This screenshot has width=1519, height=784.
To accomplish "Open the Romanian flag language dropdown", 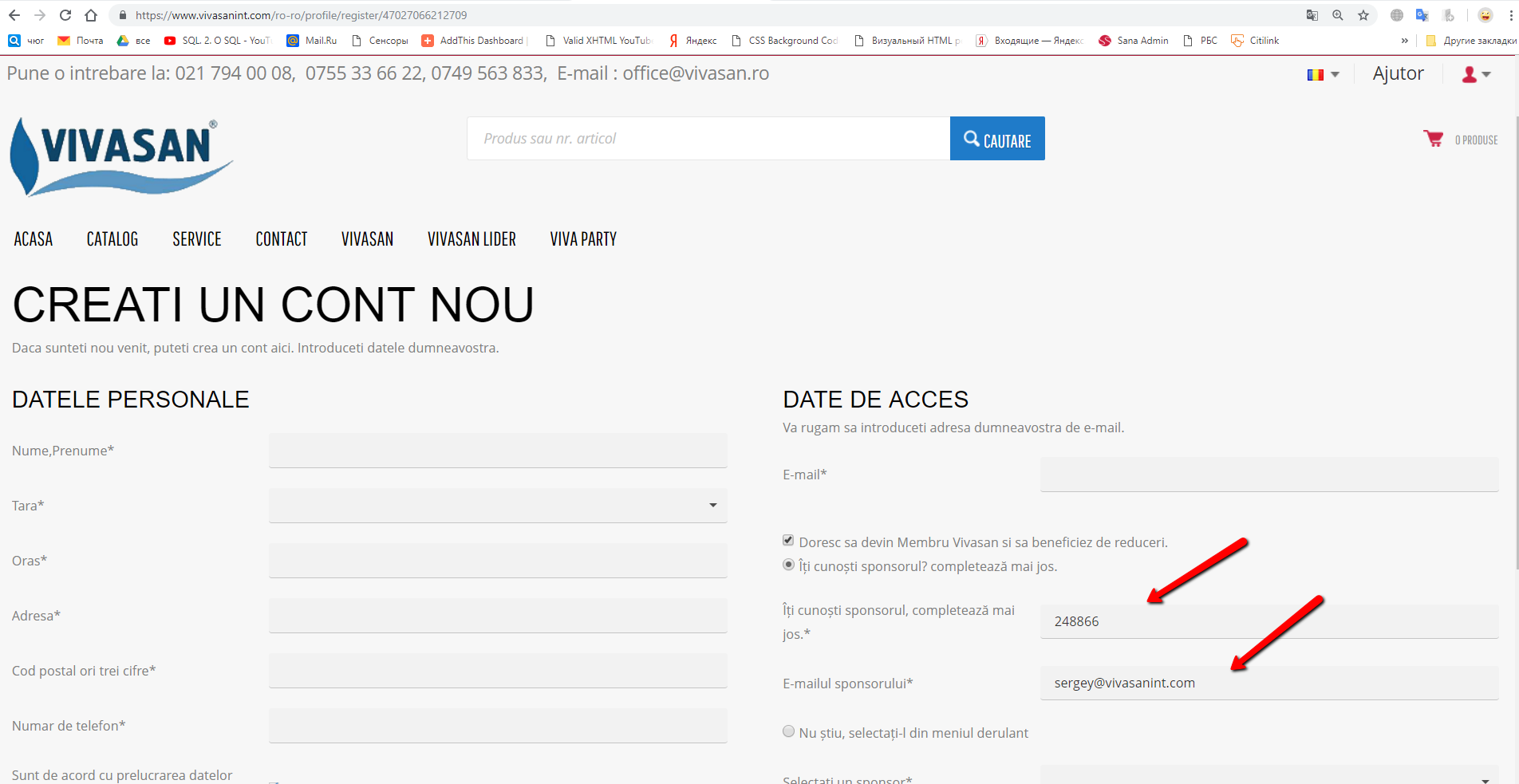I will pyautogui.click(x=1323, y=74).
